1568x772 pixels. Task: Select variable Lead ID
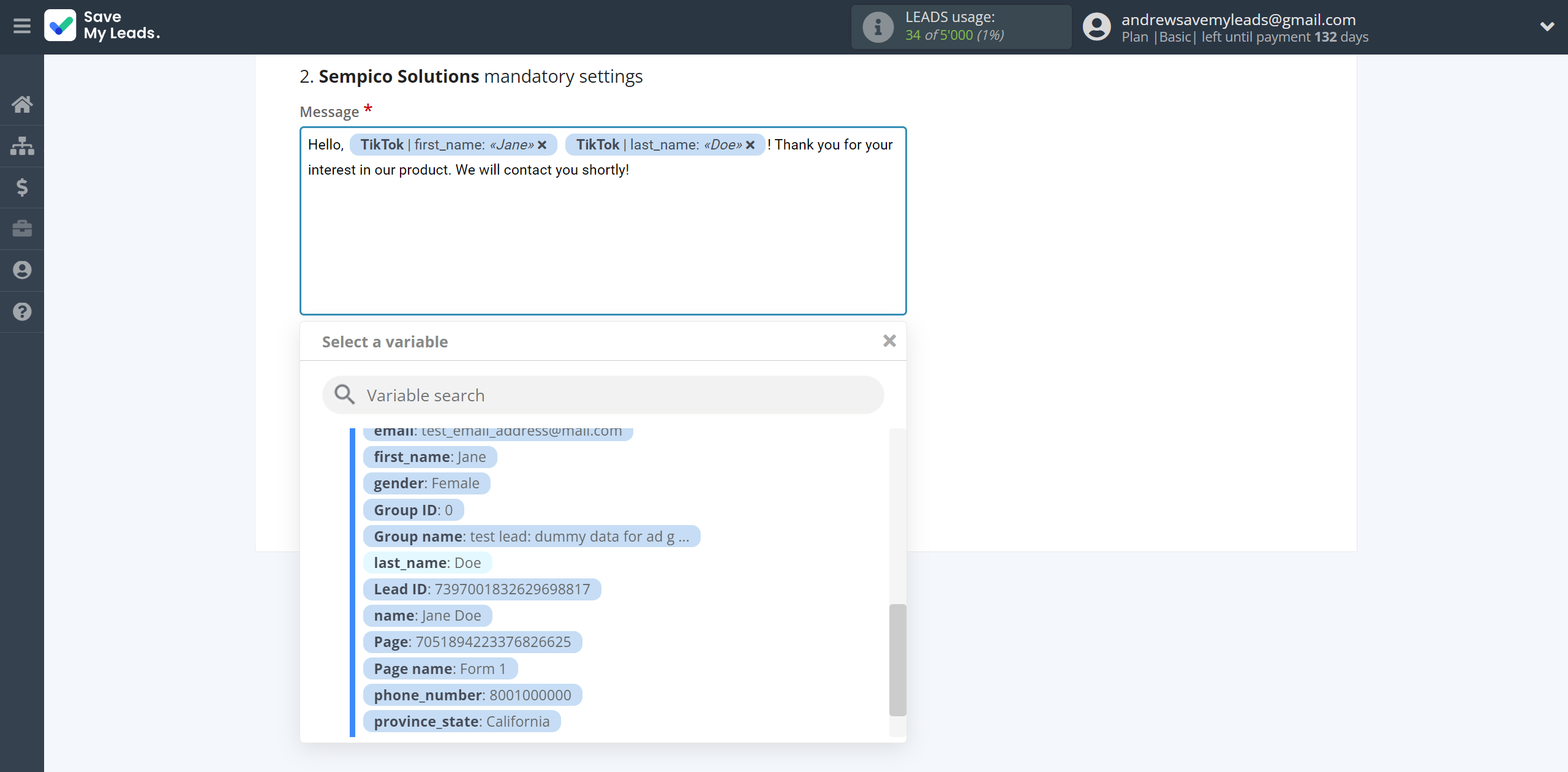(x=482, y=589)
